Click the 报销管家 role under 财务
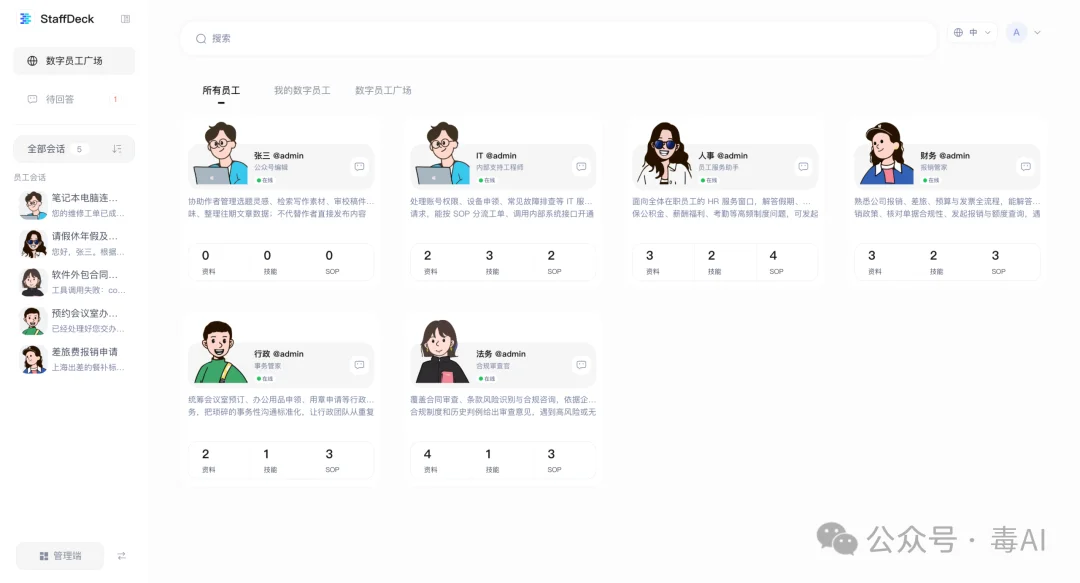Viewport: 1080px width, 583px height. 933,167
